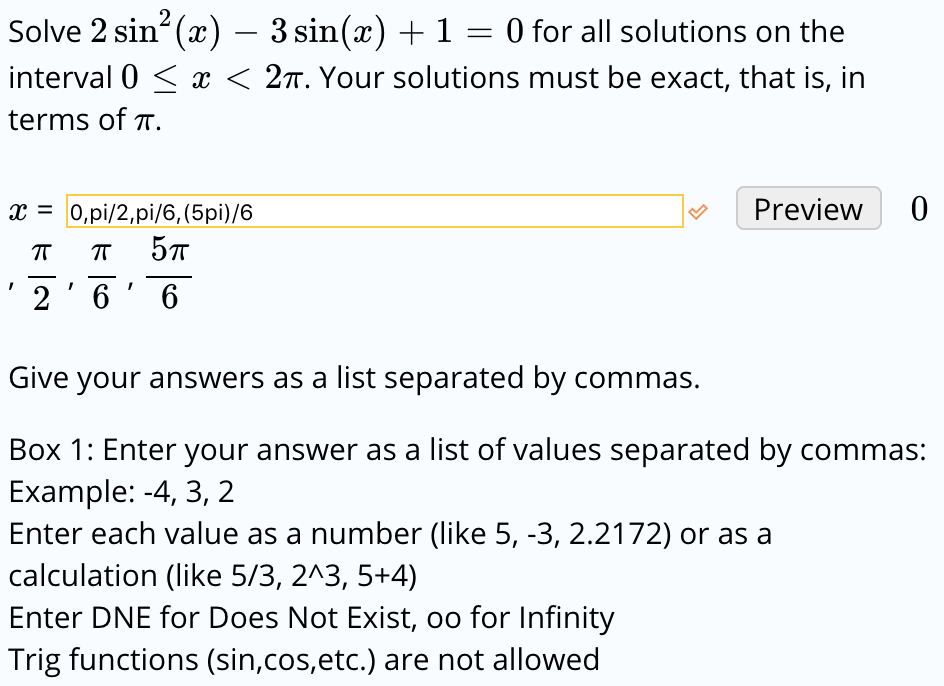Click the score indicator showing 0
This screenshot has width=944, height=686.
tap(920, 209)
